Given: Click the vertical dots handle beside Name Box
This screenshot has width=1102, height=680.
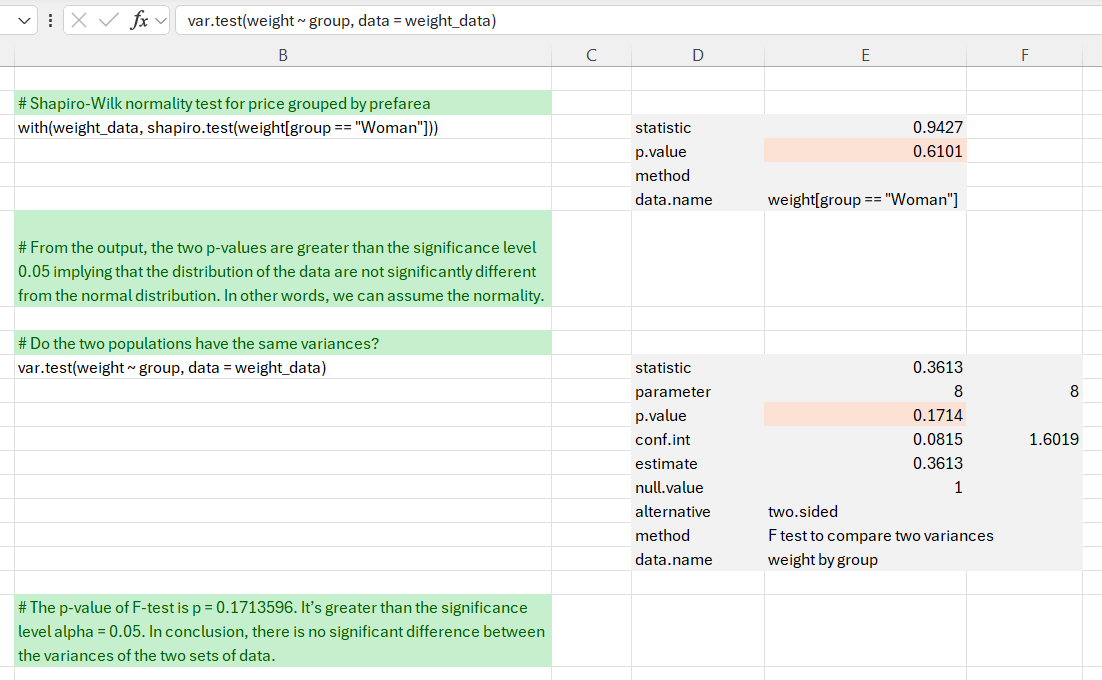Looking at the screenshot, I should pyautogui.click(x=51, y=20).
